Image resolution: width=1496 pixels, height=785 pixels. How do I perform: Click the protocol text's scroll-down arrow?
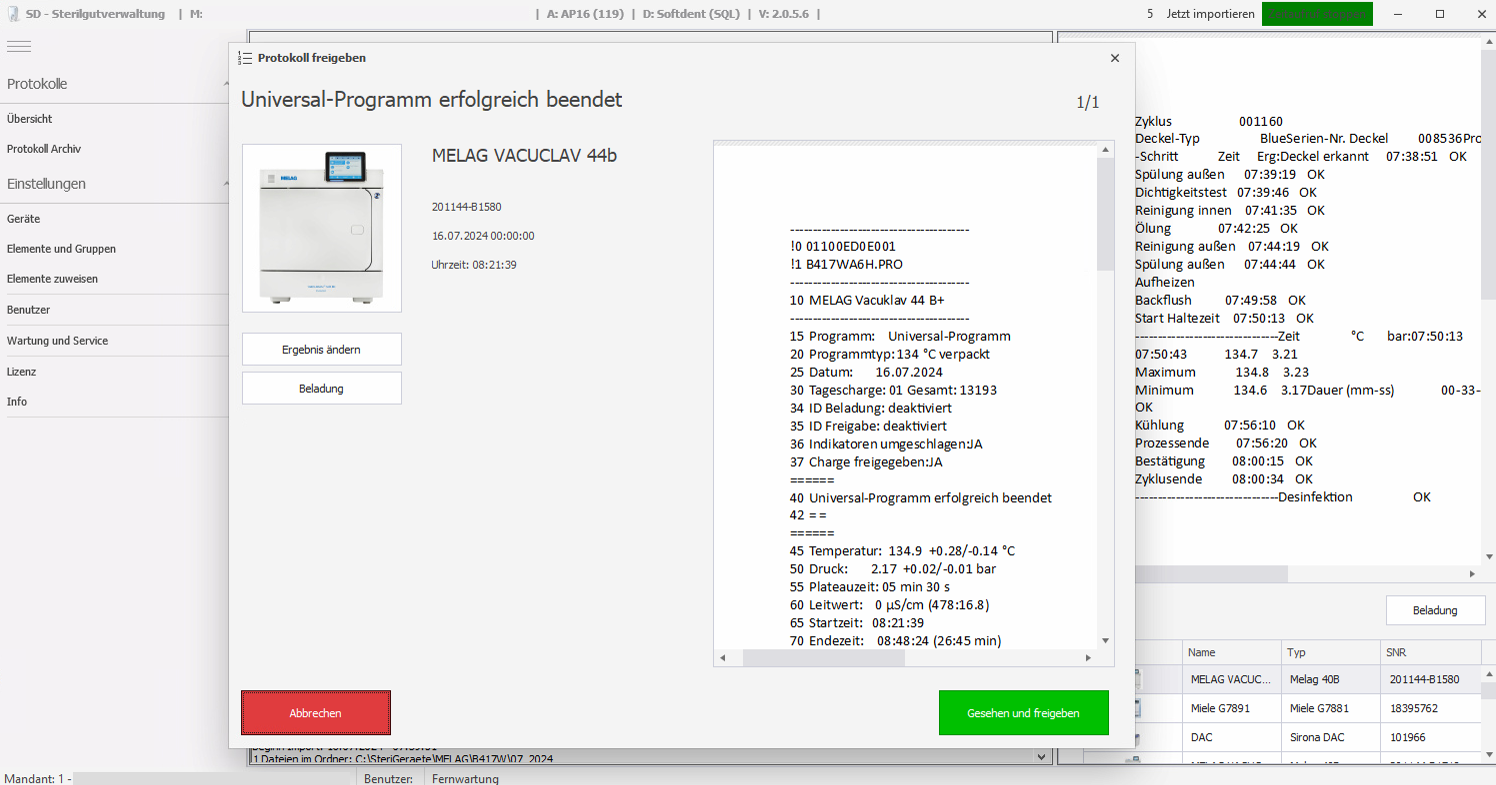click(x=1105, y=640)
